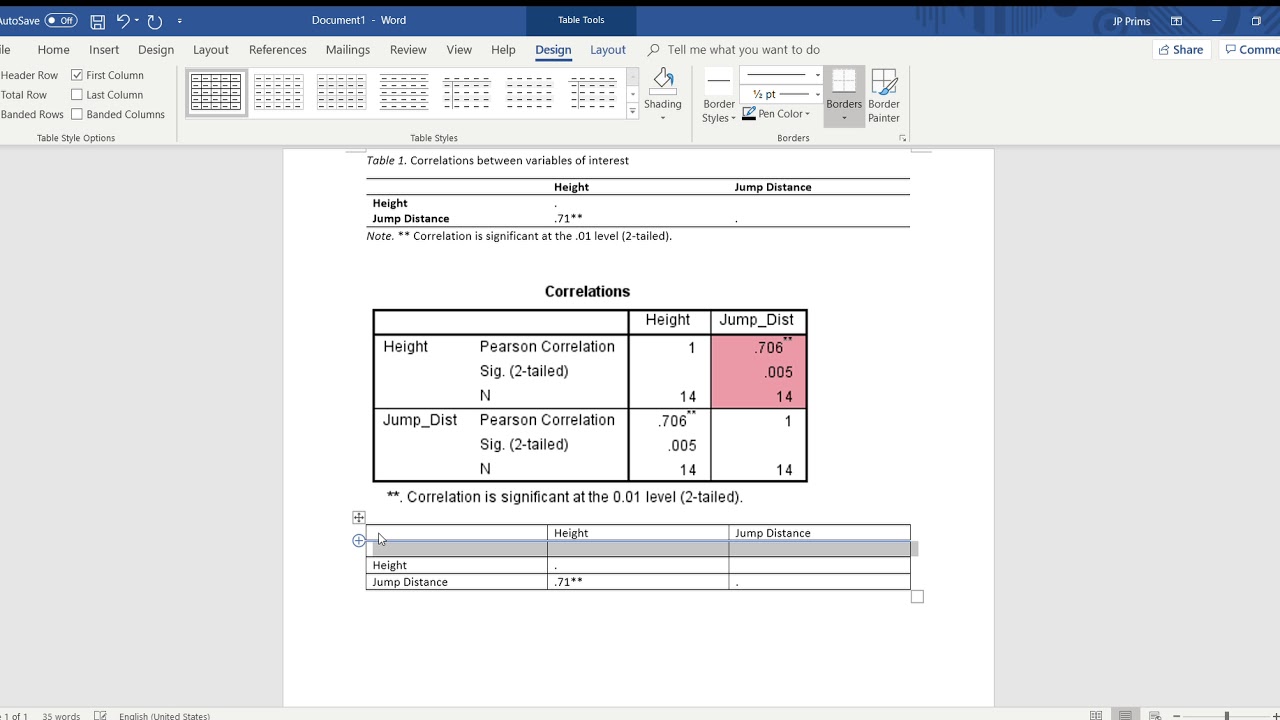Screen dimensions: 1280x720
Task: Open the Shading dropdown arrow
Action: tap(662, 118)
